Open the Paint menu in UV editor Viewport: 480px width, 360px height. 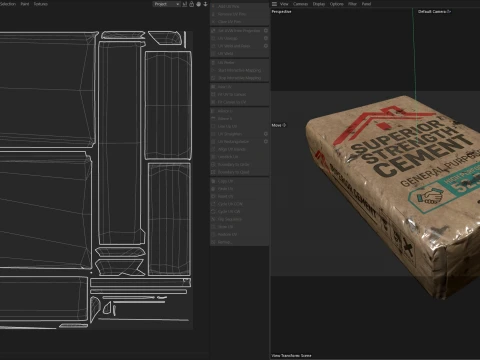pyautogui.click(x=25, y=4)
